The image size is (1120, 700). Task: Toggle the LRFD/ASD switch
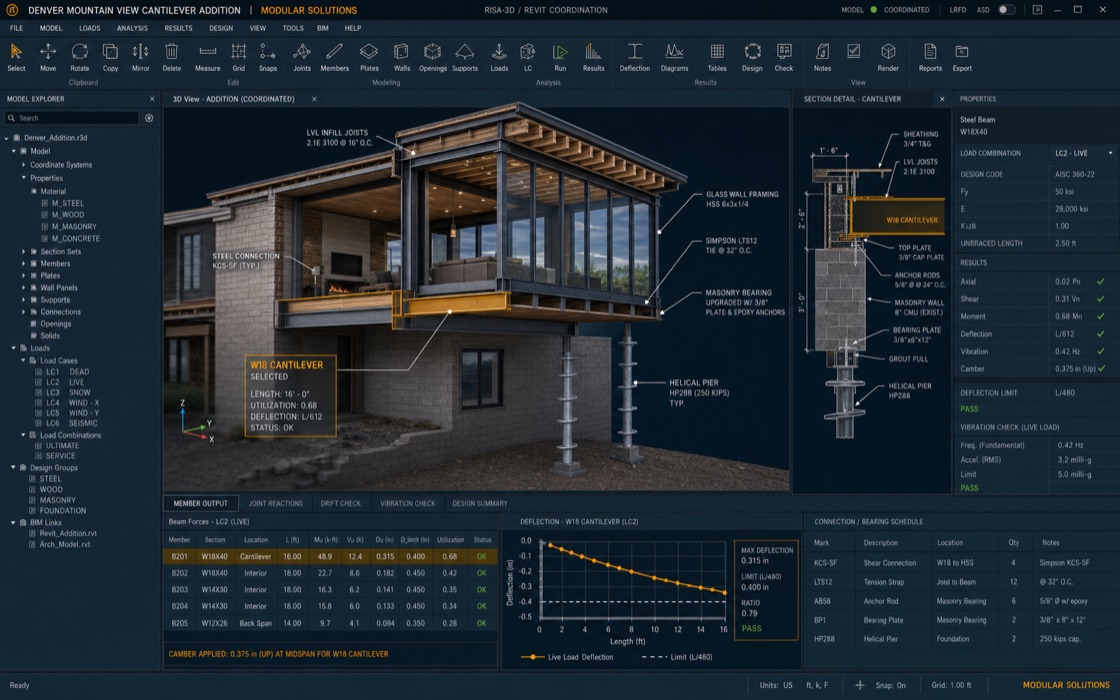[1006, 10]
